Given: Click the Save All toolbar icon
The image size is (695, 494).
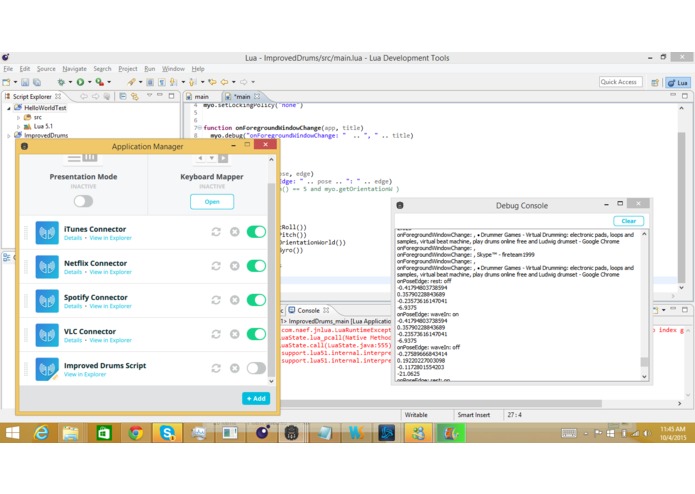Looking at the screenshot, I should point(37,82).
